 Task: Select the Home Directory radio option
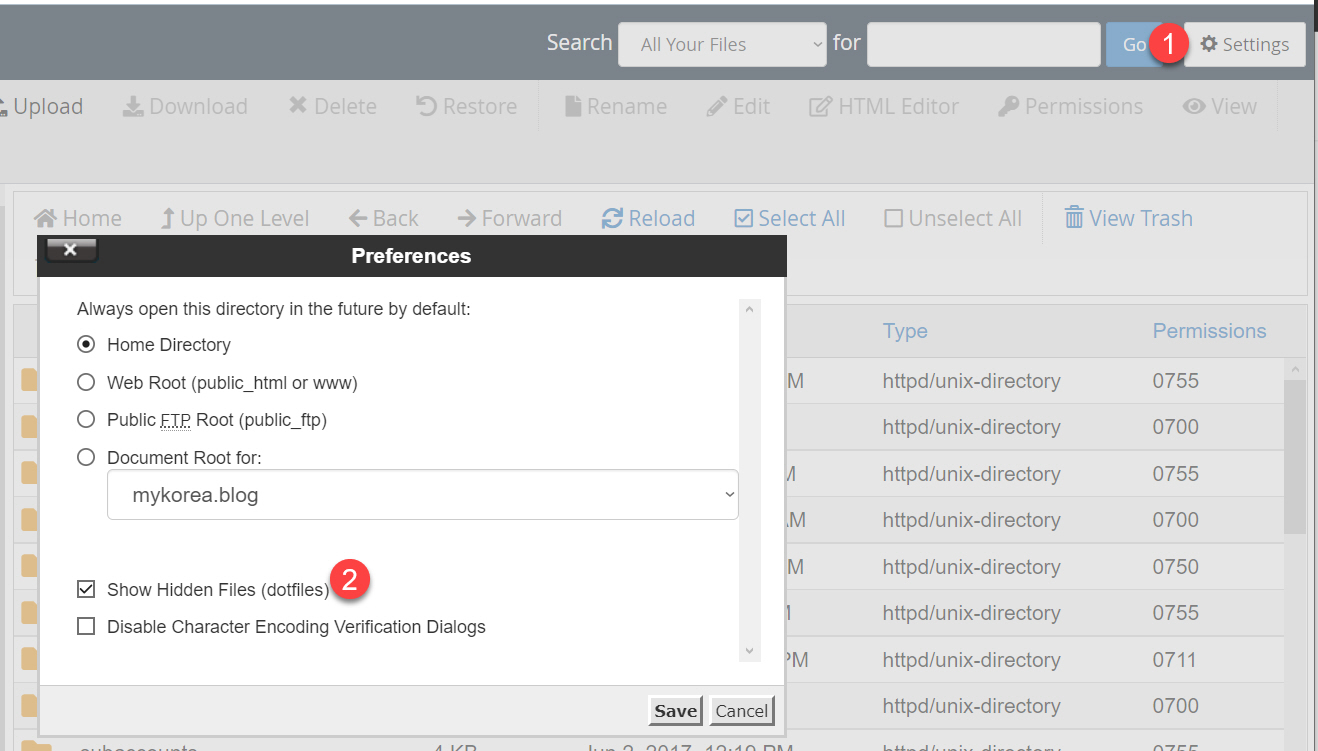(x=87, y=344)
